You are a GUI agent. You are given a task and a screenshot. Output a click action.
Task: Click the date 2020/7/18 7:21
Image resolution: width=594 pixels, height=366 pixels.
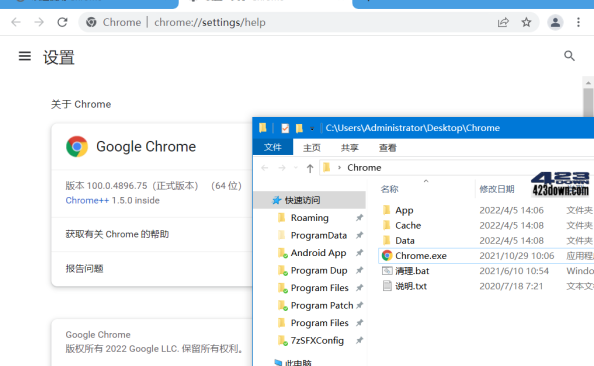(x=511, y=286)
